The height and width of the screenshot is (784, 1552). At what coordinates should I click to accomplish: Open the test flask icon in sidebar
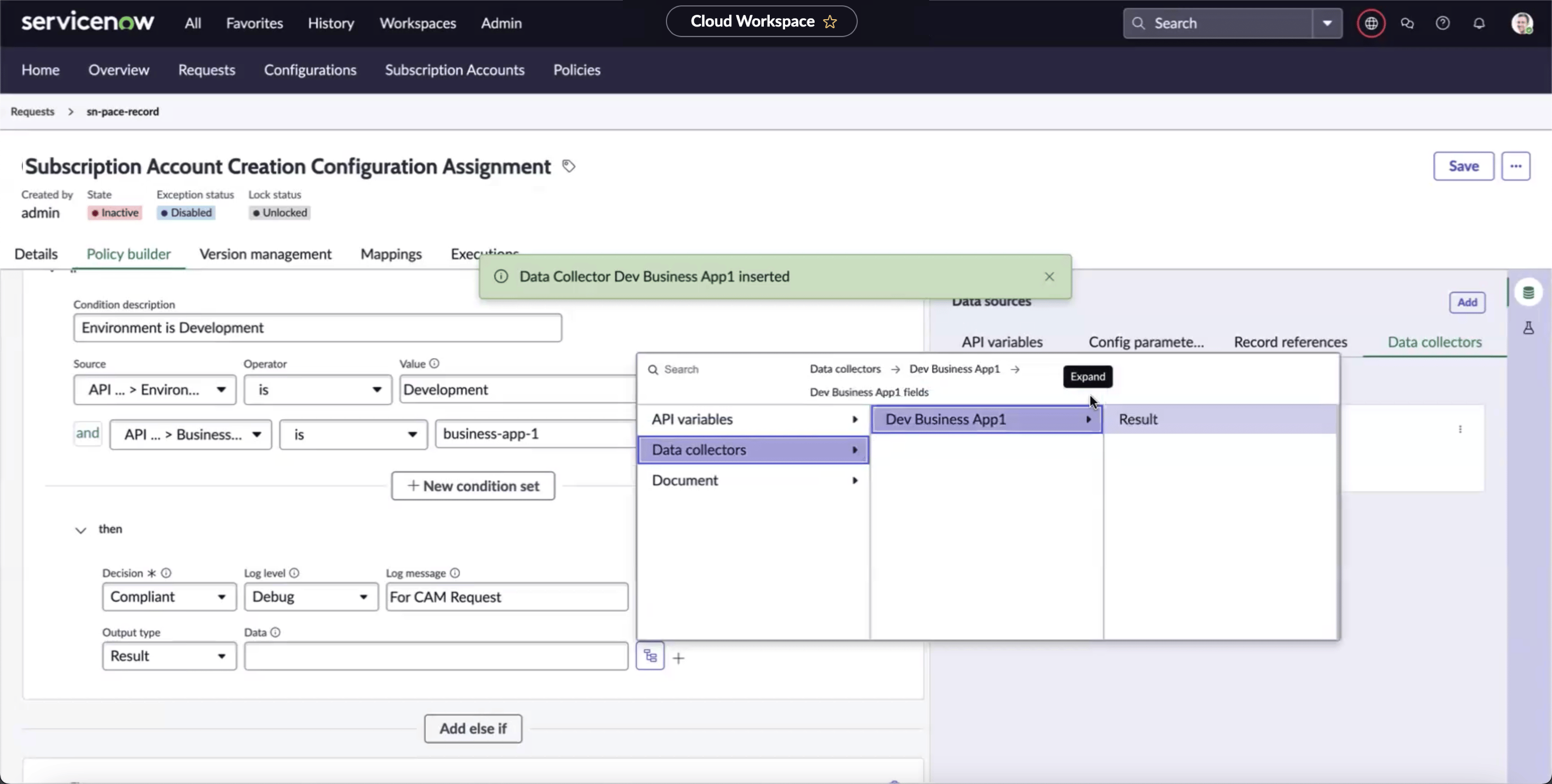click(1529, 328)
